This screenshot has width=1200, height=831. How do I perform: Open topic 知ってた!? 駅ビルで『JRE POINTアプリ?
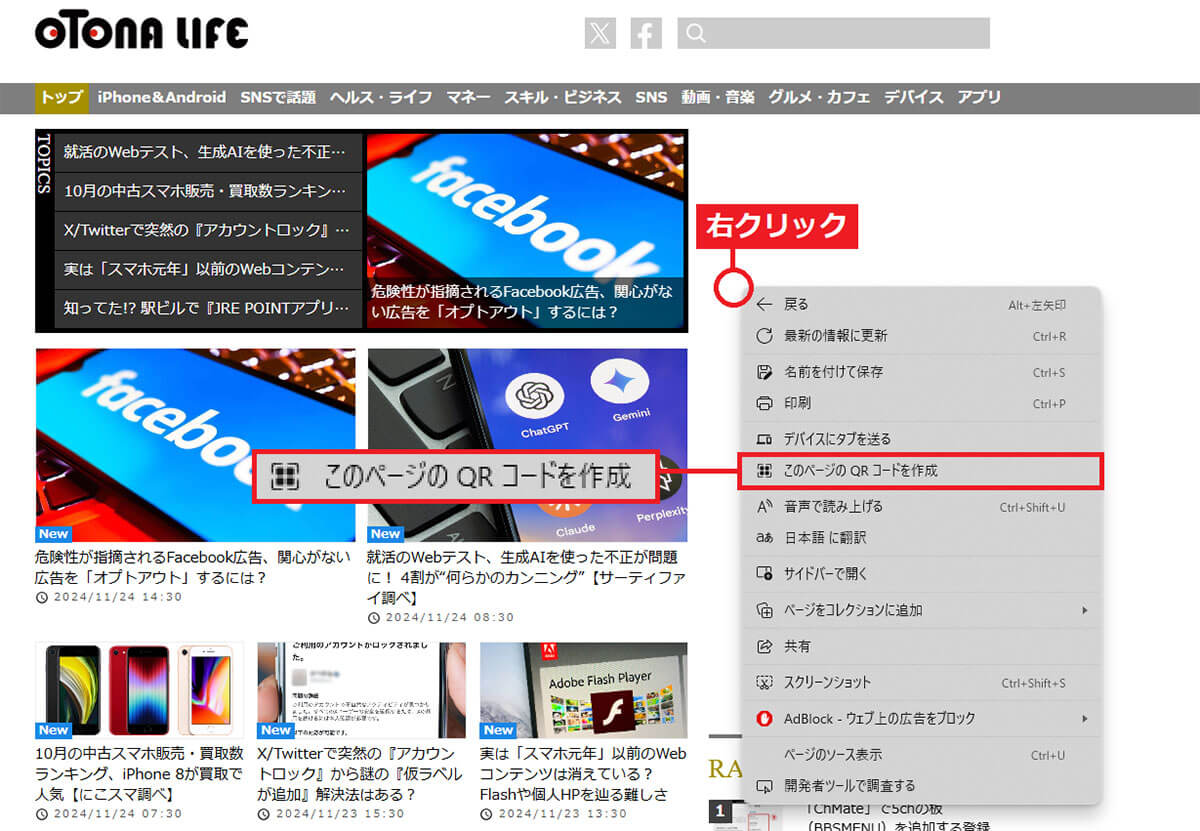point(208,308)
